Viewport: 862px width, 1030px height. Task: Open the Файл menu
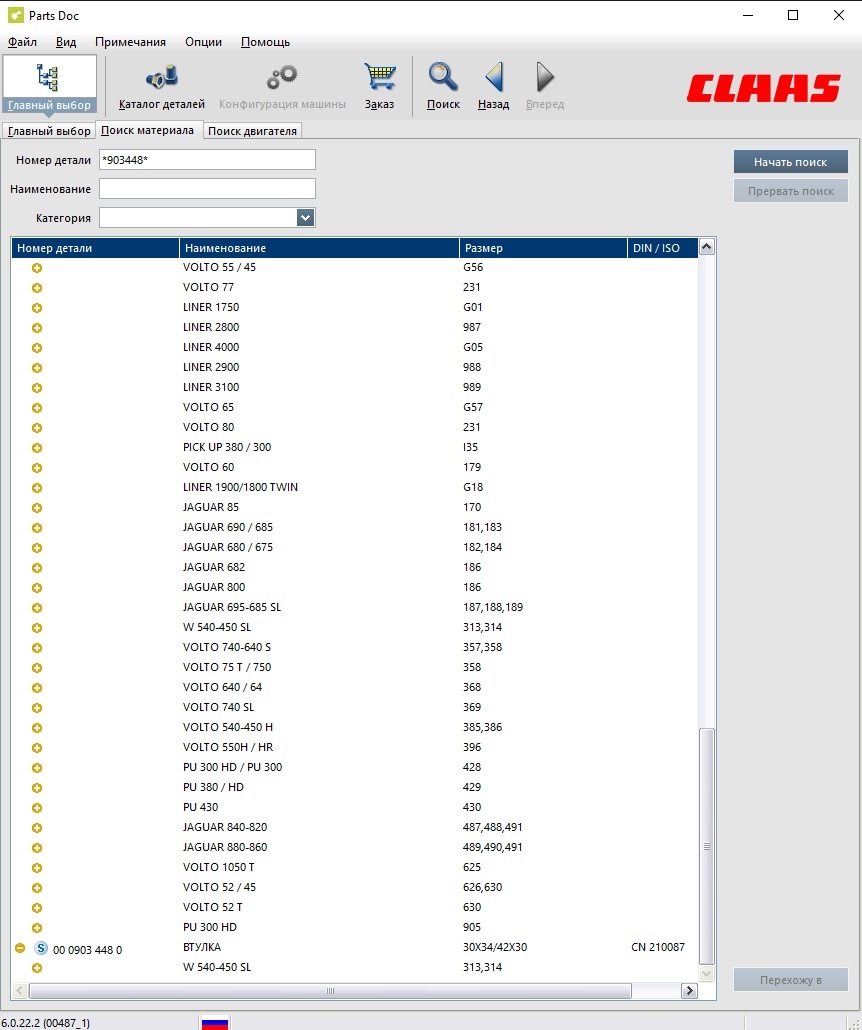(x=22, y=42)
